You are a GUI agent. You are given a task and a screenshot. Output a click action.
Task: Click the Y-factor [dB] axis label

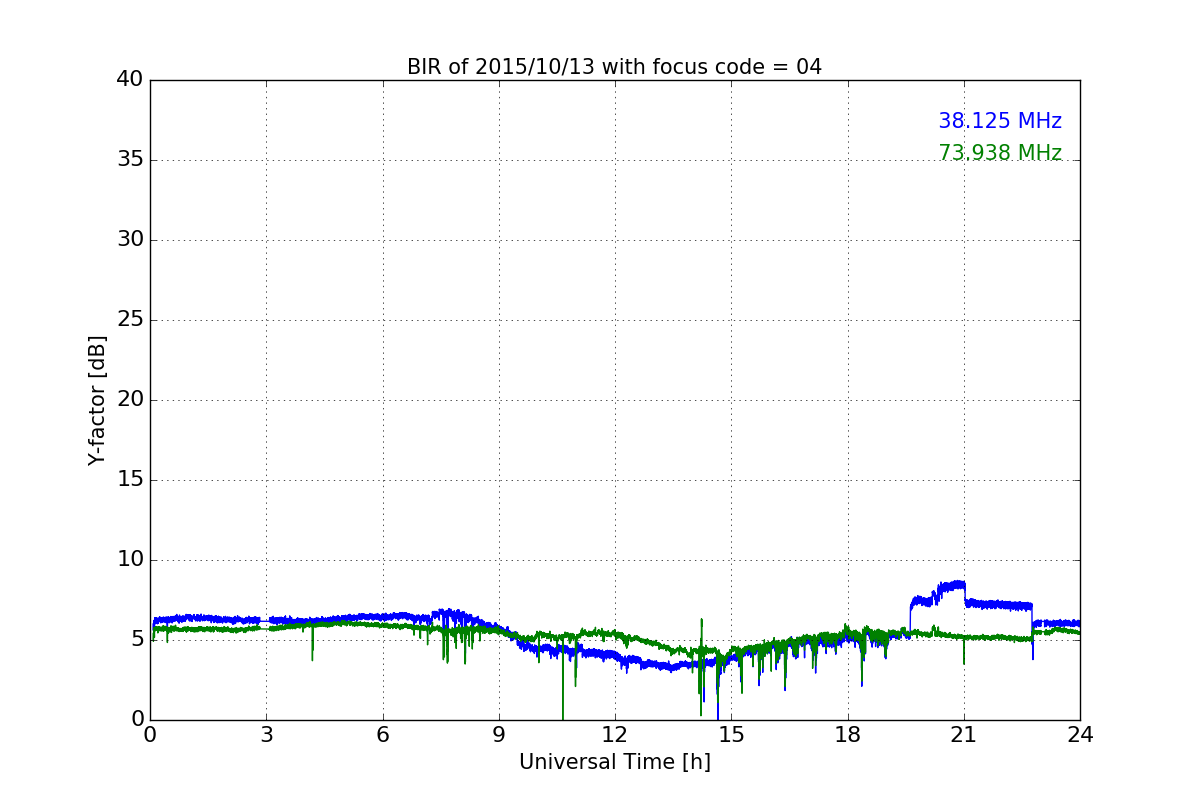[97, 400]
